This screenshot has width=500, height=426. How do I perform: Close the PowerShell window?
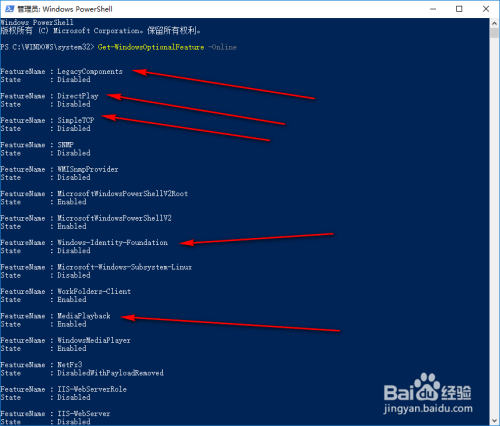[x=486, y=9]
